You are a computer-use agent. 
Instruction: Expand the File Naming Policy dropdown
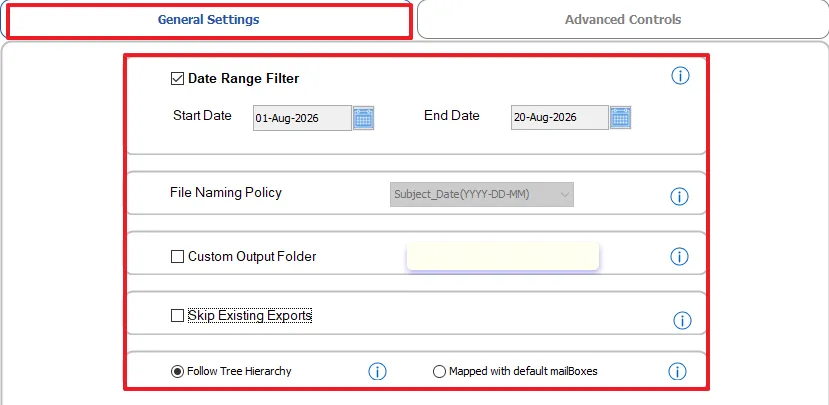482,195
